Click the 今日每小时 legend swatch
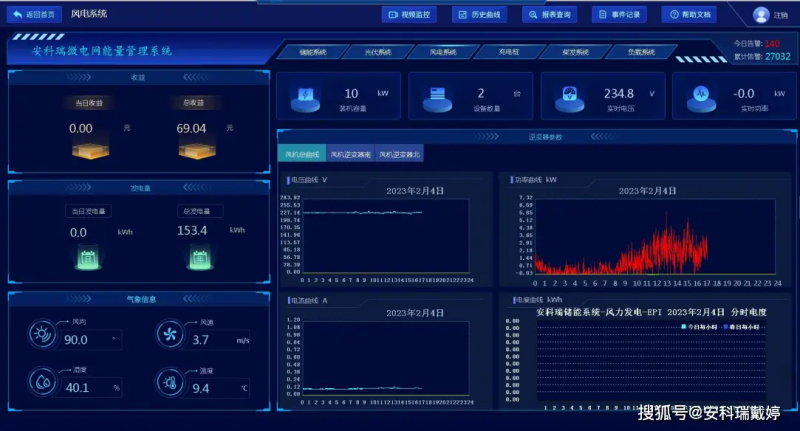This screenshot has height=431, width=800. click(684, 327)
